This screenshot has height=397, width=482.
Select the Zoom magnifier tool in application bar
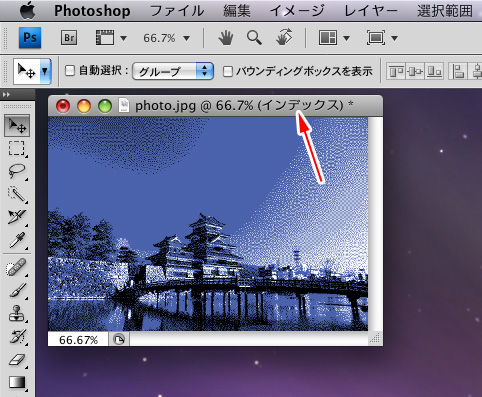(x=254, y=38)
